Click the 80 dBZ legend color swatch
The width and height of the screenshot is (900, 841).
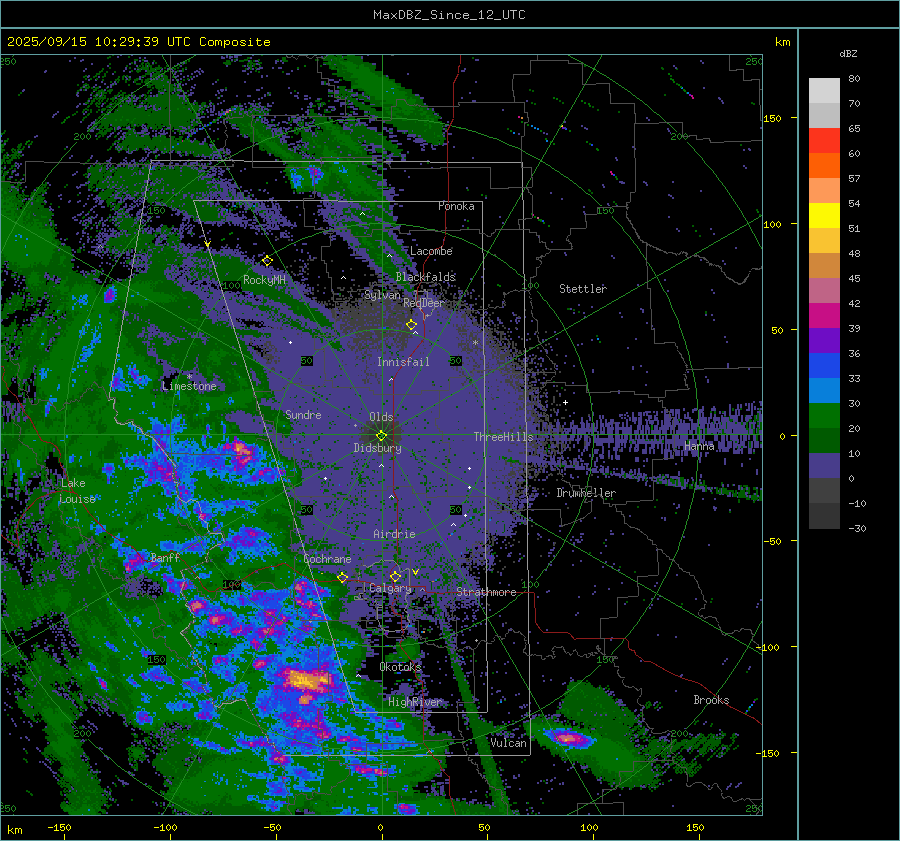[824, 90]
